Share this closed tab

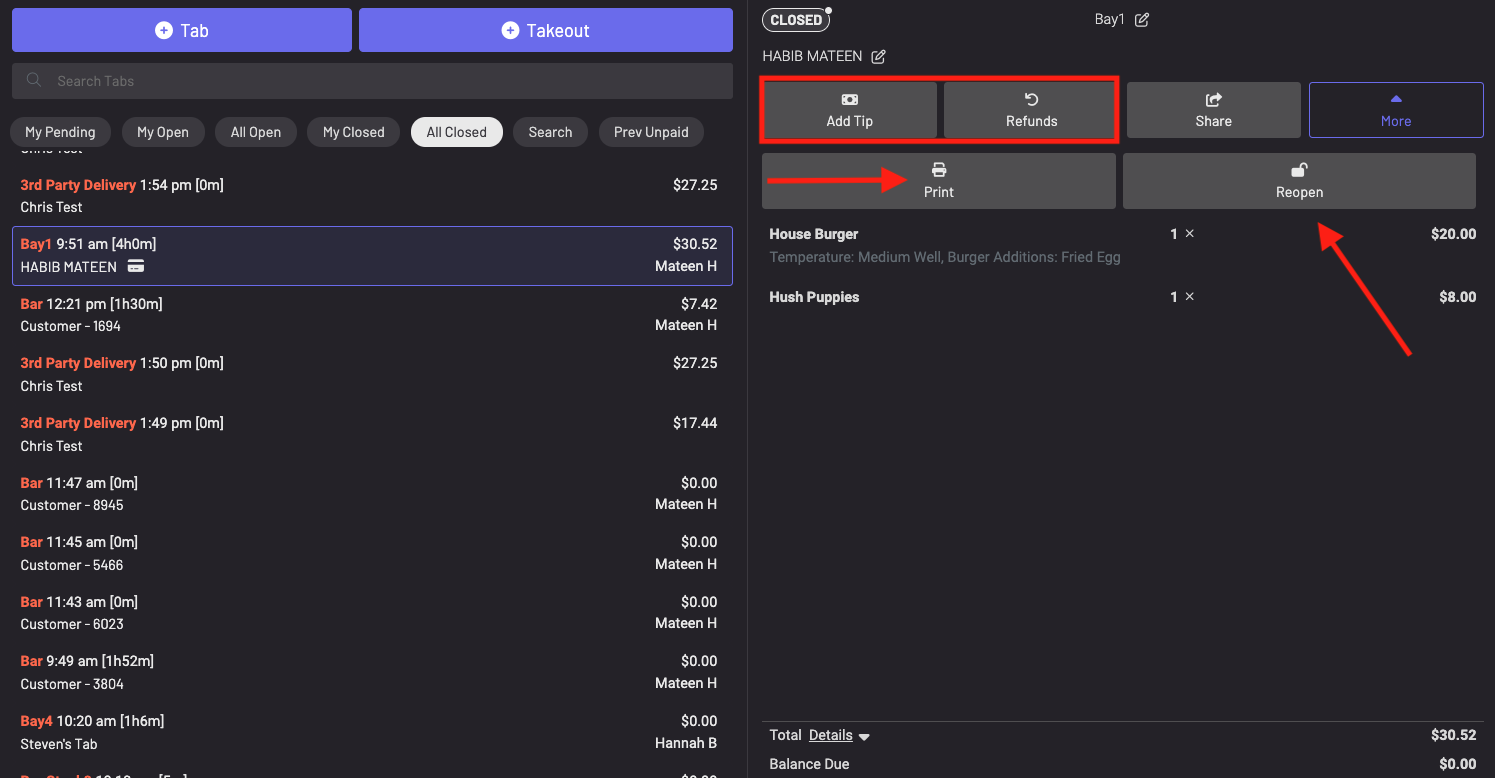point(1213,110)
